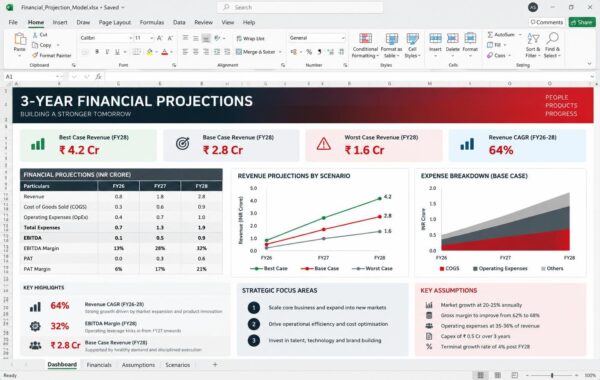This screenshot has width=600, height=380.
Task: Open Find & Select magnifier
Action: click(552, 45)
